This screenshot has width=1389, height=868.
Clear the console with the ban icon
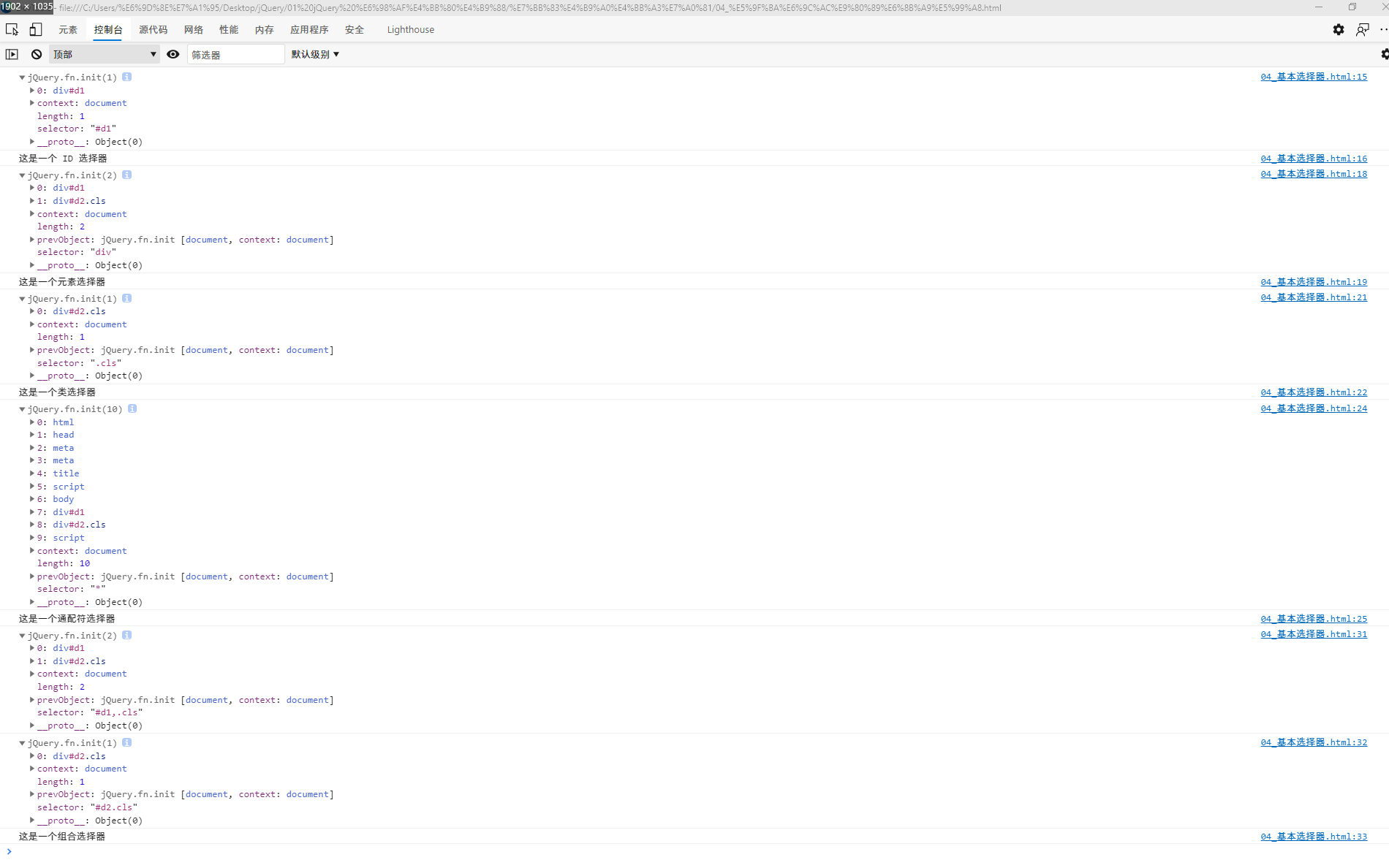click(x=36, y=54)
